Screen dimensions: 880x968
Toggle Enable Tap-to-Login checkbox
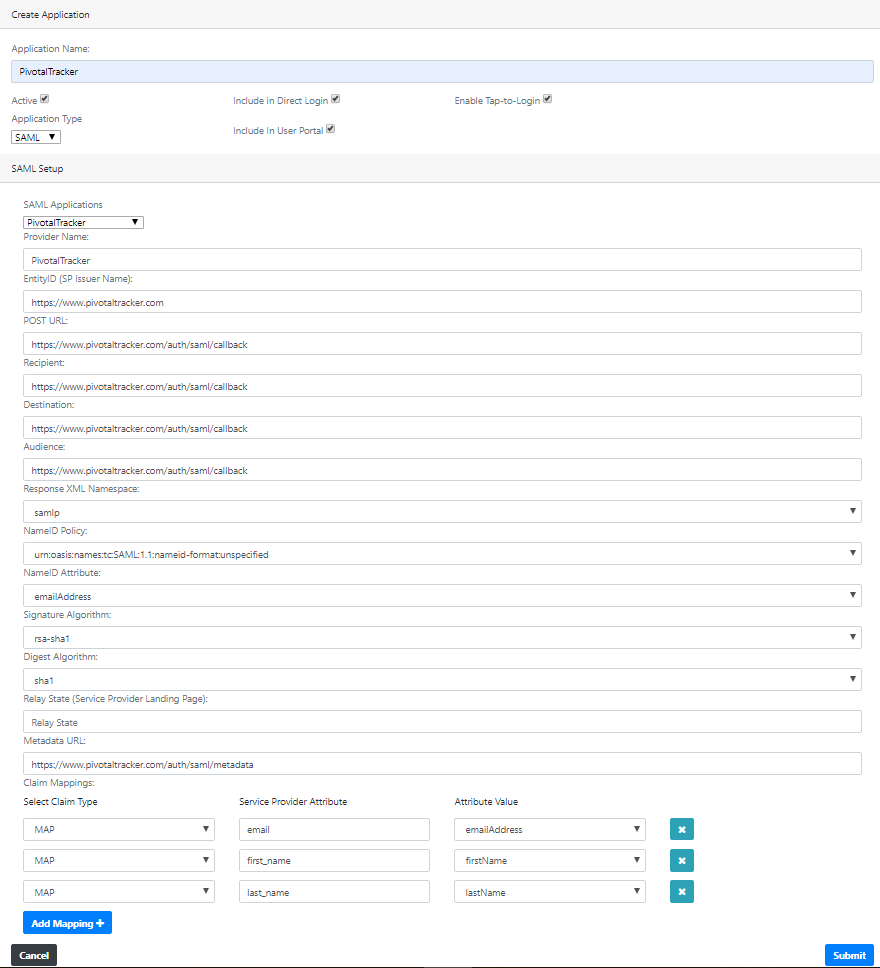[547, 99]
